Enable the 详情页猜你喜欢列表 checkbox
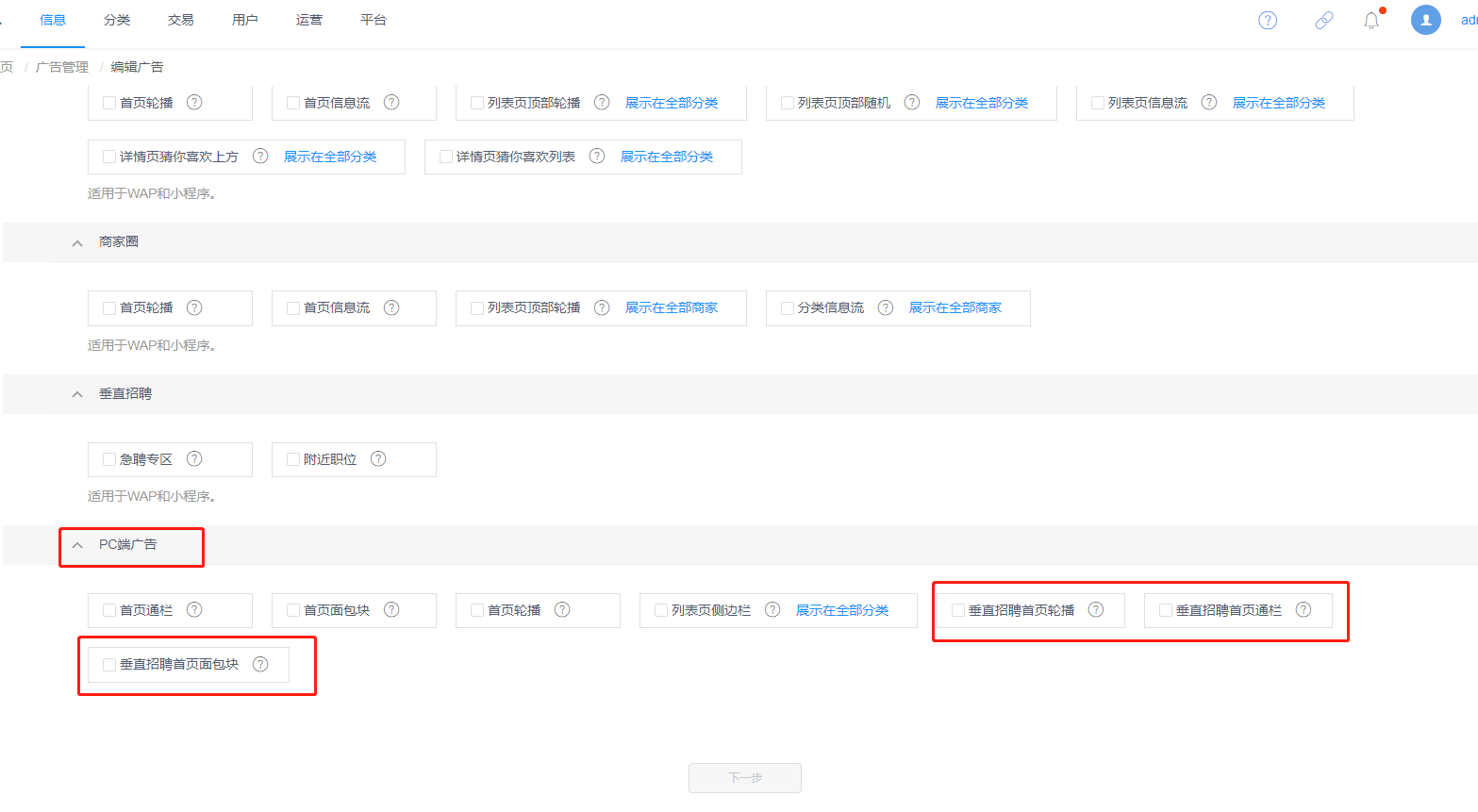 (x=446, y=157)
